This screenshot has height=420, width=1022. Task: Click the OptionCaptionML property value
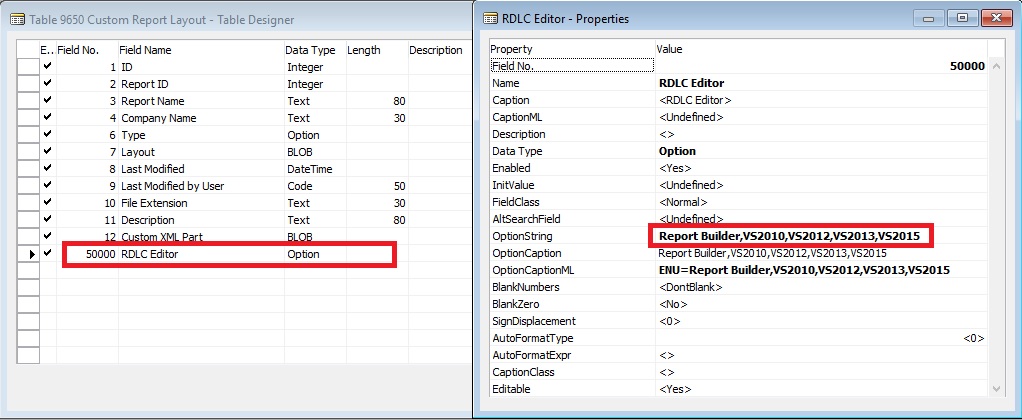(x=804, y=270)
